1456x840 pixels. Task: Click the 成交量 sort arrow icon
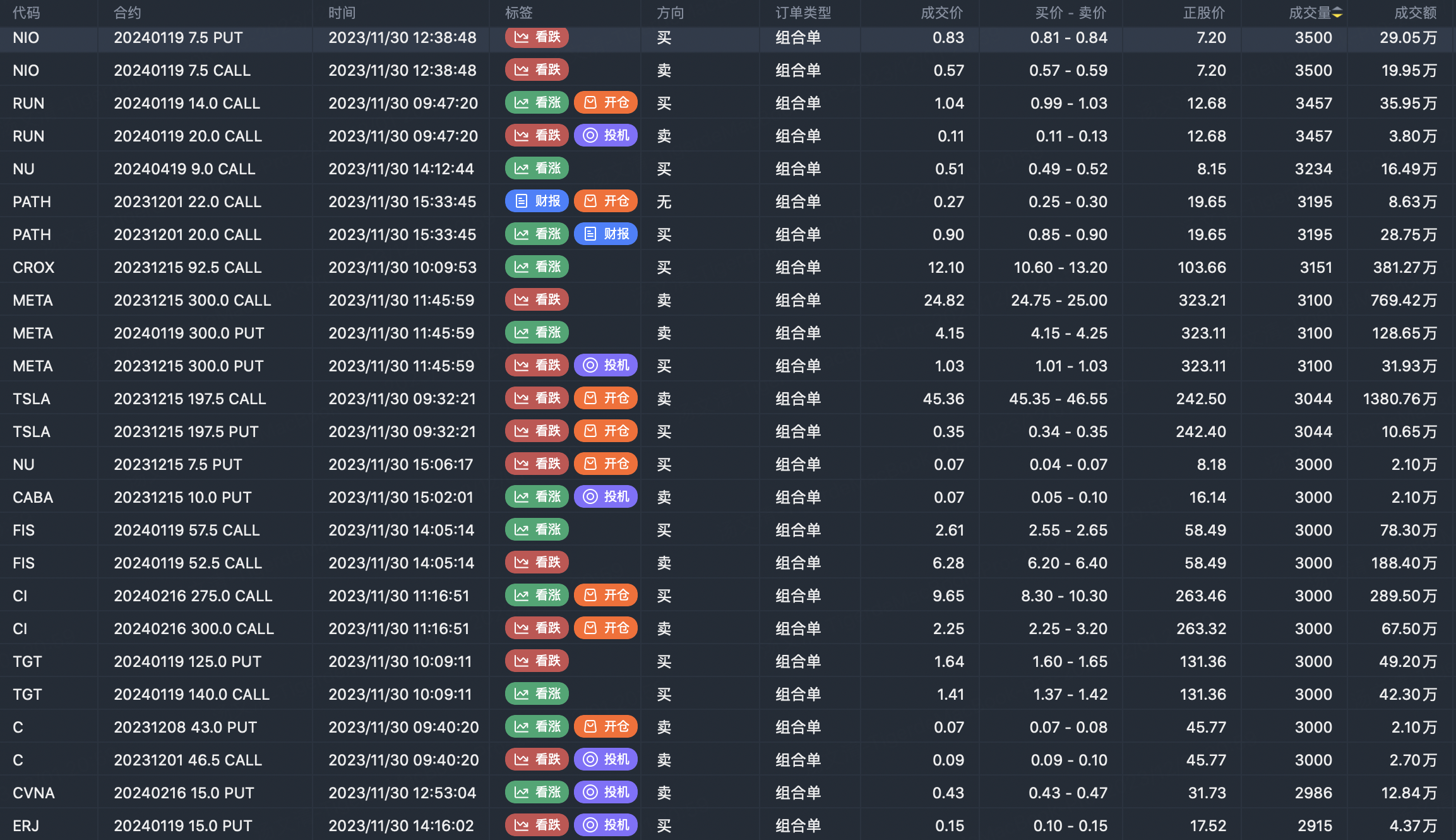[1337, 13]
